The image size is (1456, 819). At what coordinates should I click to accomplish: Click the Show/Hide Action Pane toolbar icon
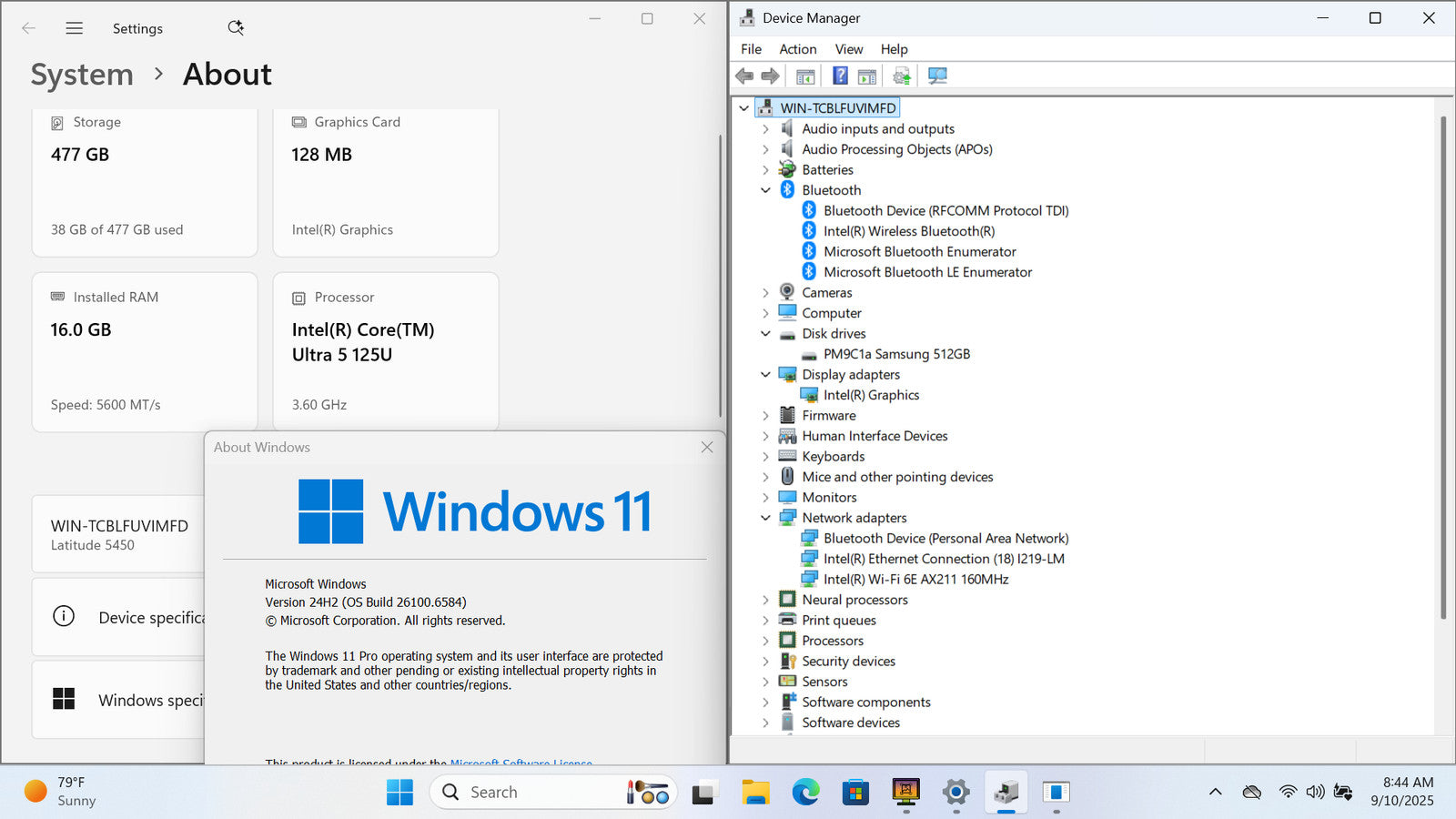point(867,76)
